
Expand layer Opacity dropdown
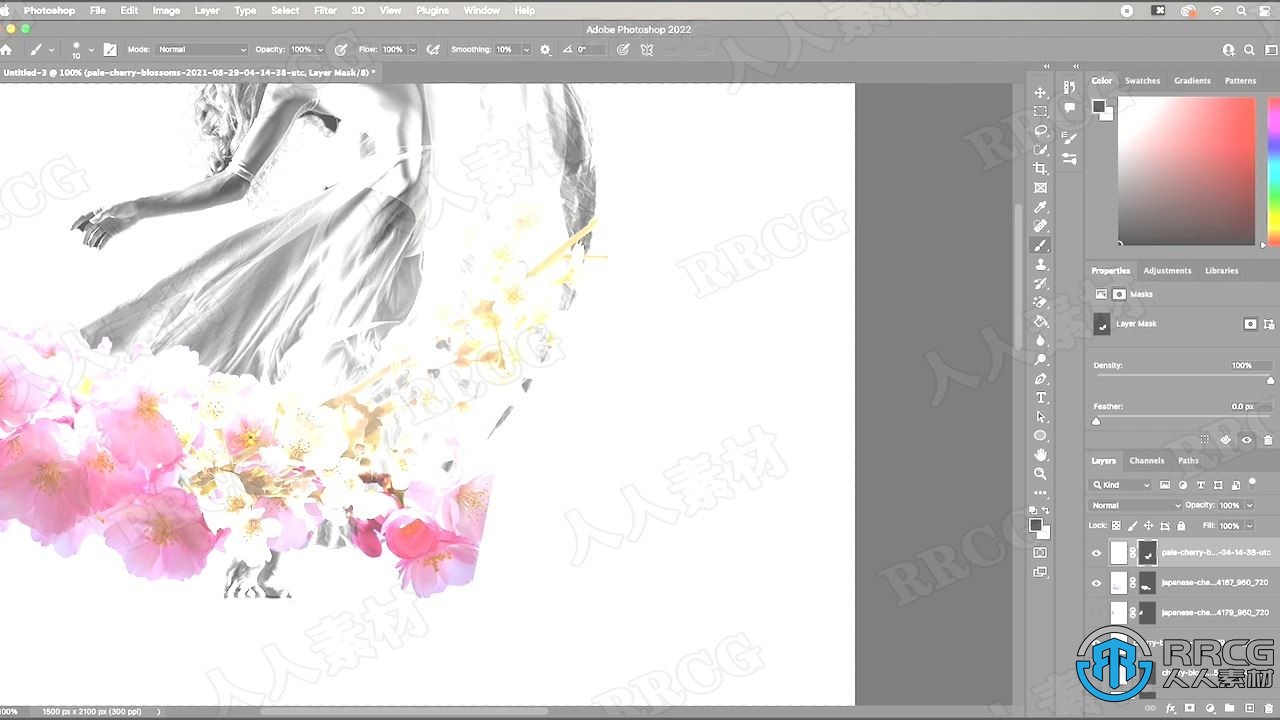pyautogui.click(x=1250, y=505)
